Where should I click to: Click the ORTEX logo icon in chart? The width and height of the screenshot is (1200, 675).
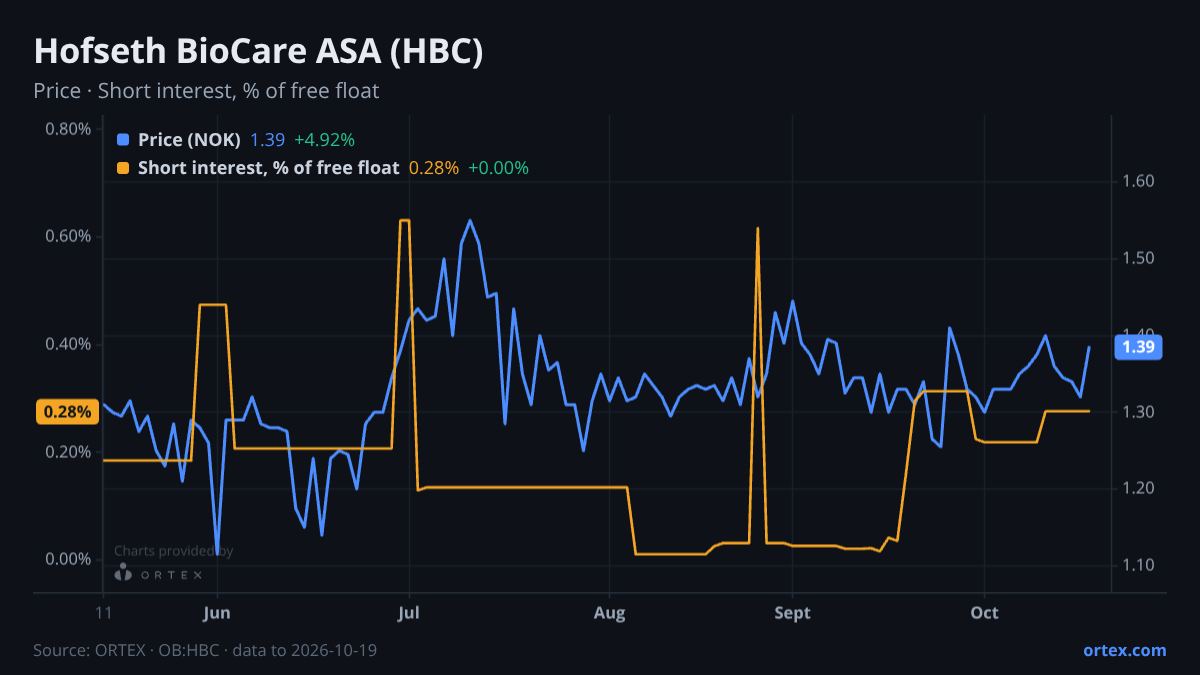click(124, 574)
